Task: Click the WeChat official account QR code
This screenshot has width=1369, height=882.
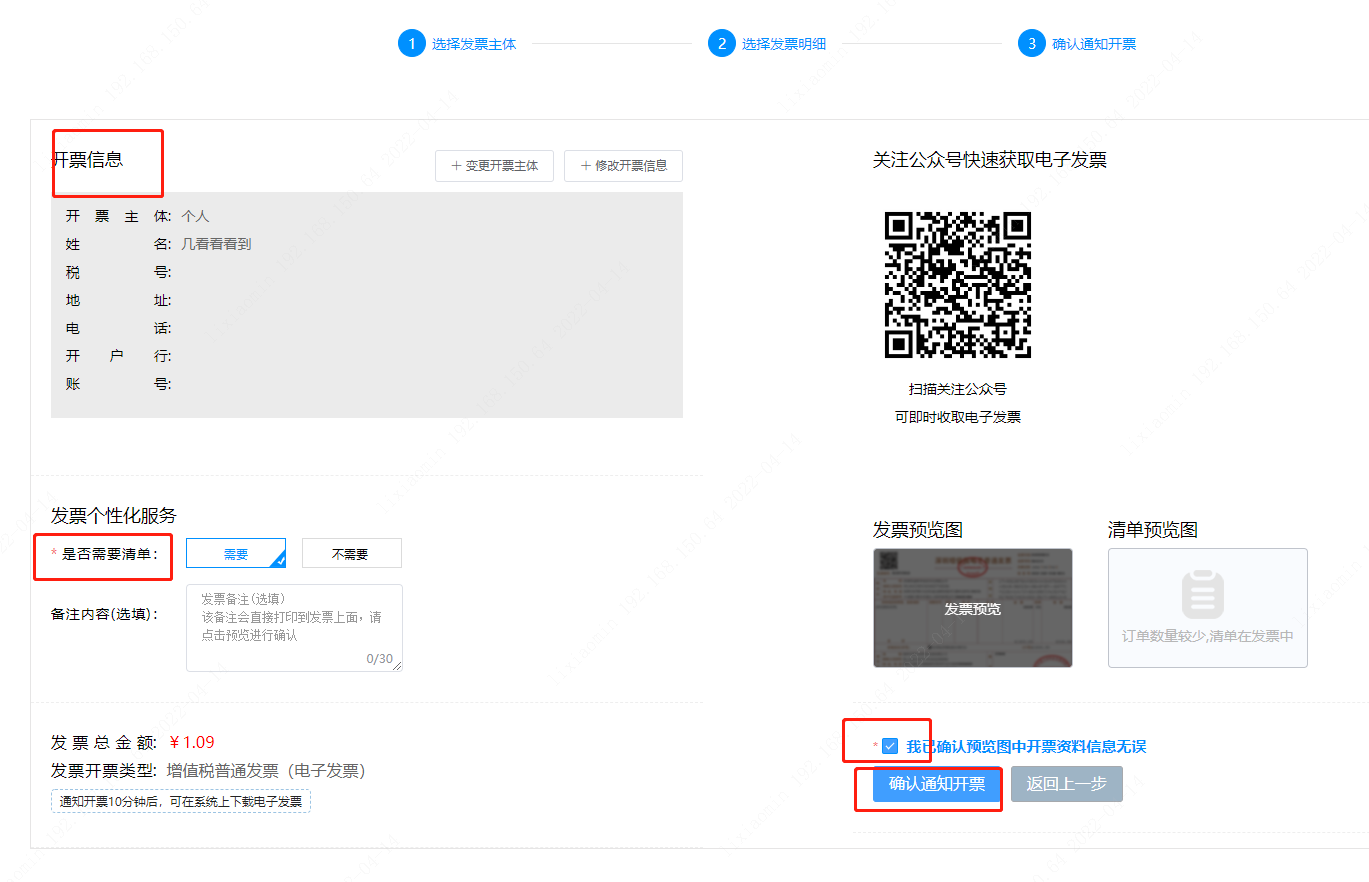Action: [x=957, y=285]
